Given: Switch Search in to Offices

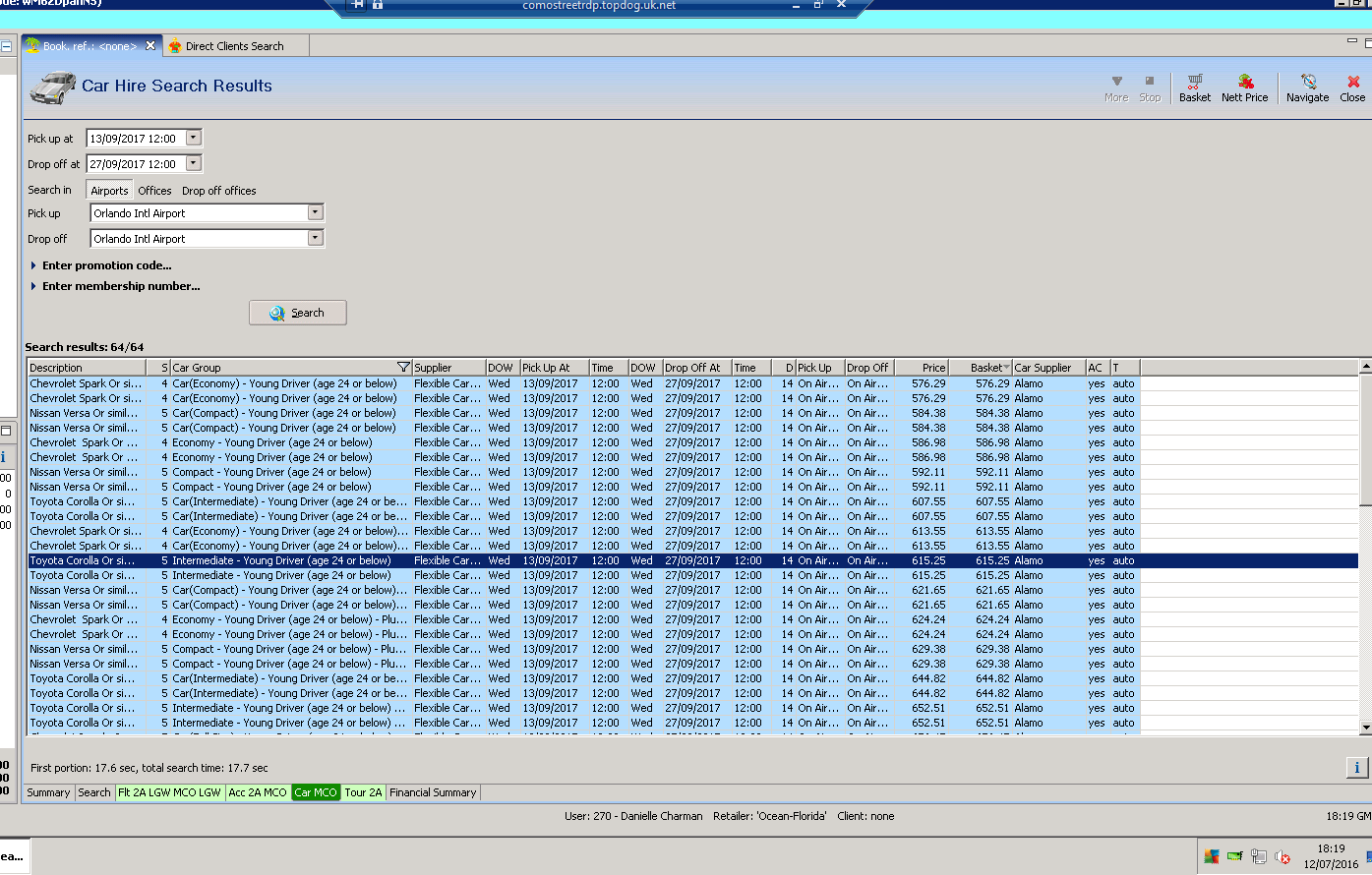Looking at the screenshot, I should pyautogui.click(x=154, y=191).
